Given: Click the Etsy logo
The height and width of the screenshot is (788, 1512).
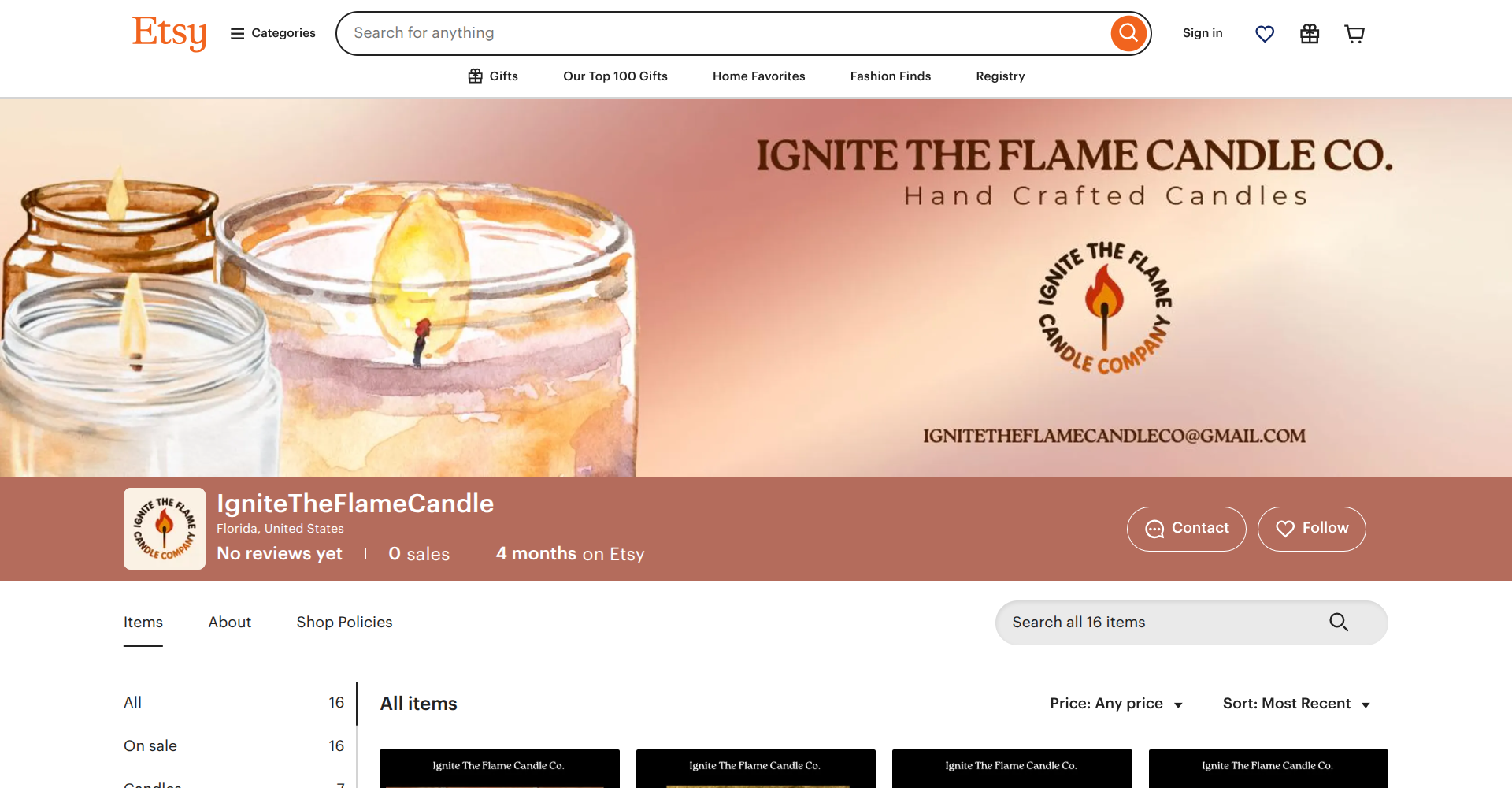Looking at the screenshot, I should point(169,33).
